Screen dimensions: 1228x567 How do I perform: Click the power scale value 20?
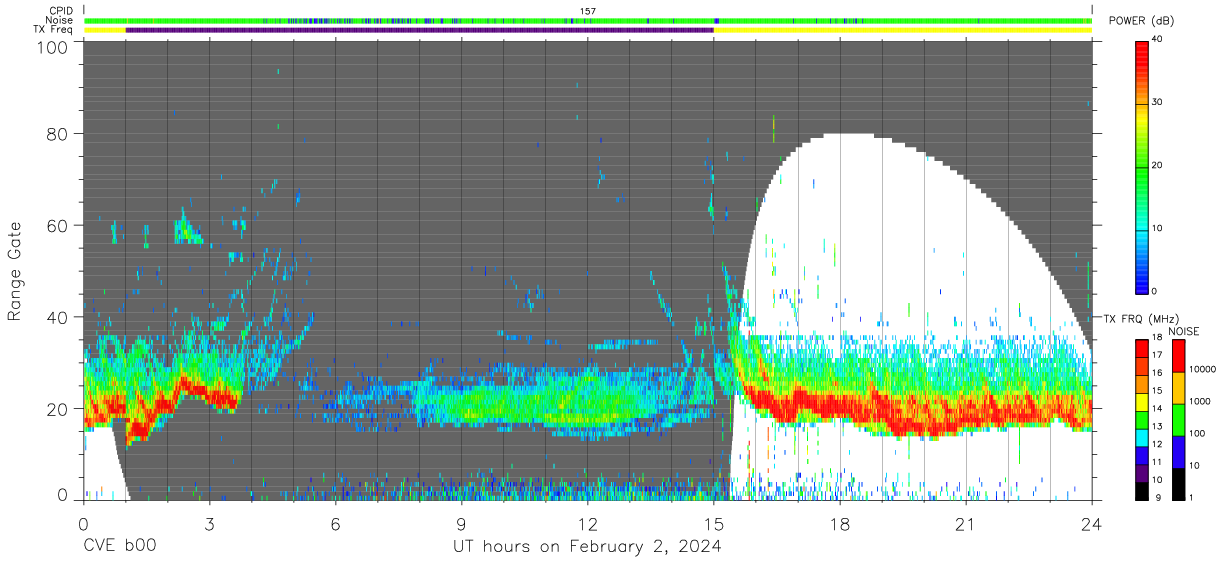coord(1158,166)
